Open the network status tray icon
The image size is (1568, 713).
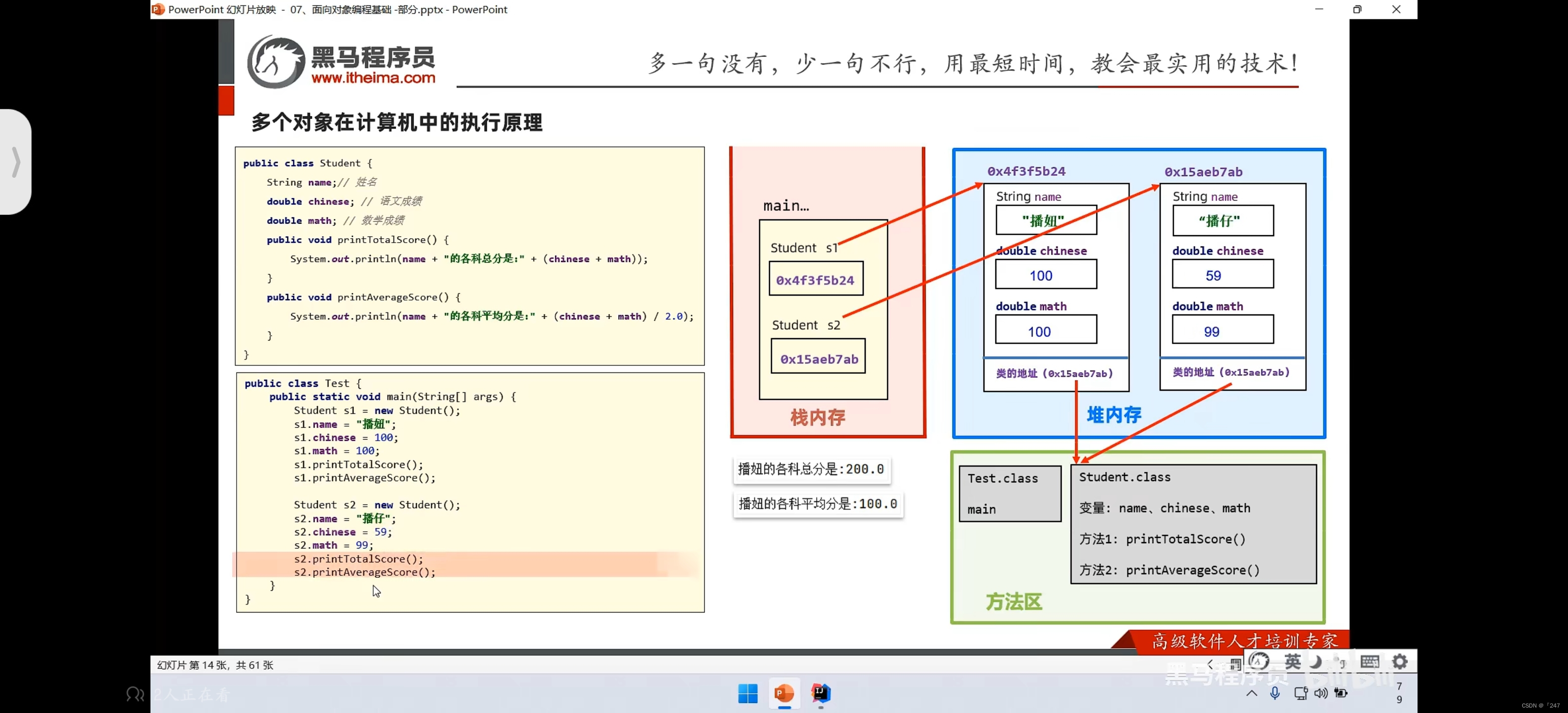coord(1301,693)
